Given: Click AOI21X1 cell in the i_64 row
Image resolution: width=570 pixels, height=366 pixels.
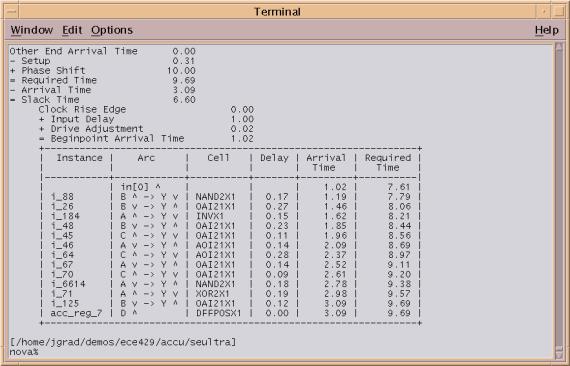Looking at the screenshot, I should [215, 255].
